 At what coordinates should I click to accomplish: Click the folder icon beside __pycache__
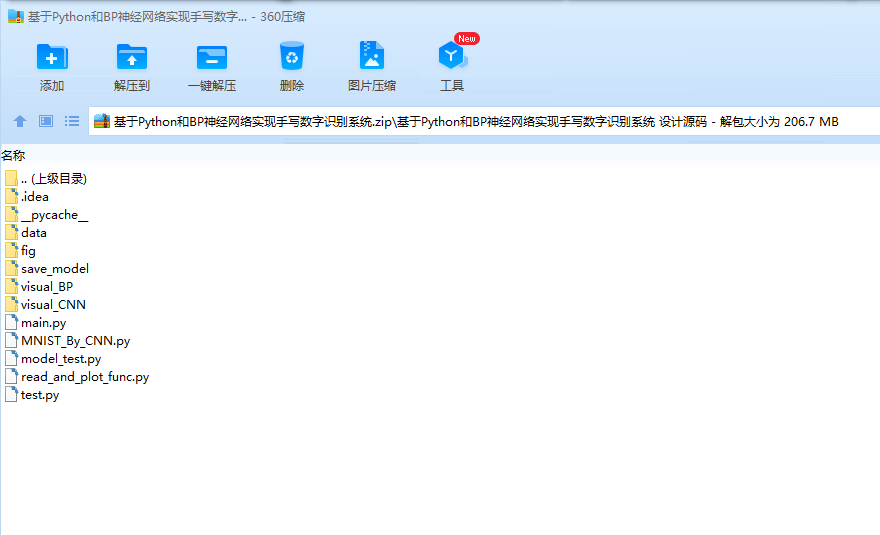point(11,214)
